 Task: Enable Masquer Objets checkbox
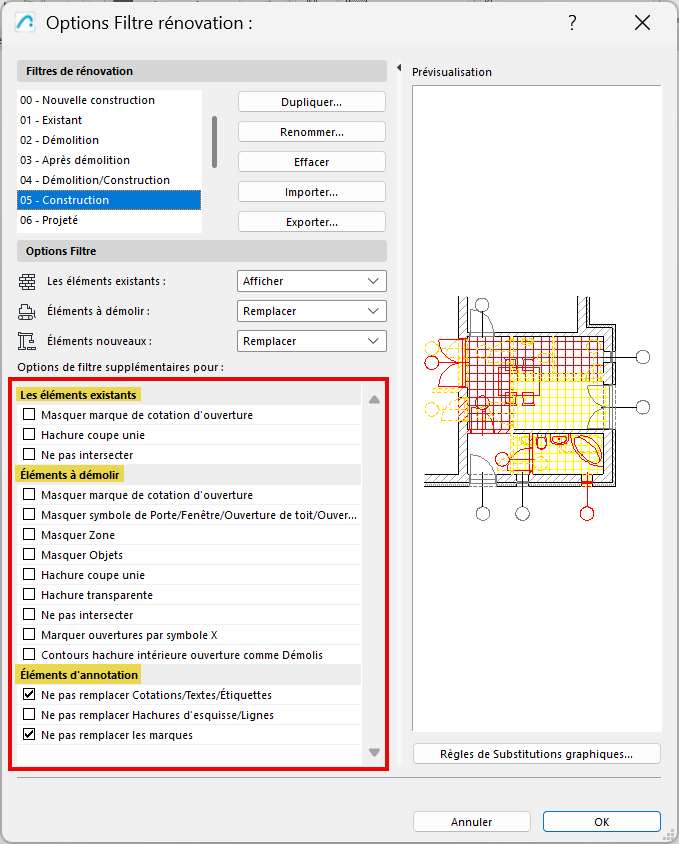(29, 554)
